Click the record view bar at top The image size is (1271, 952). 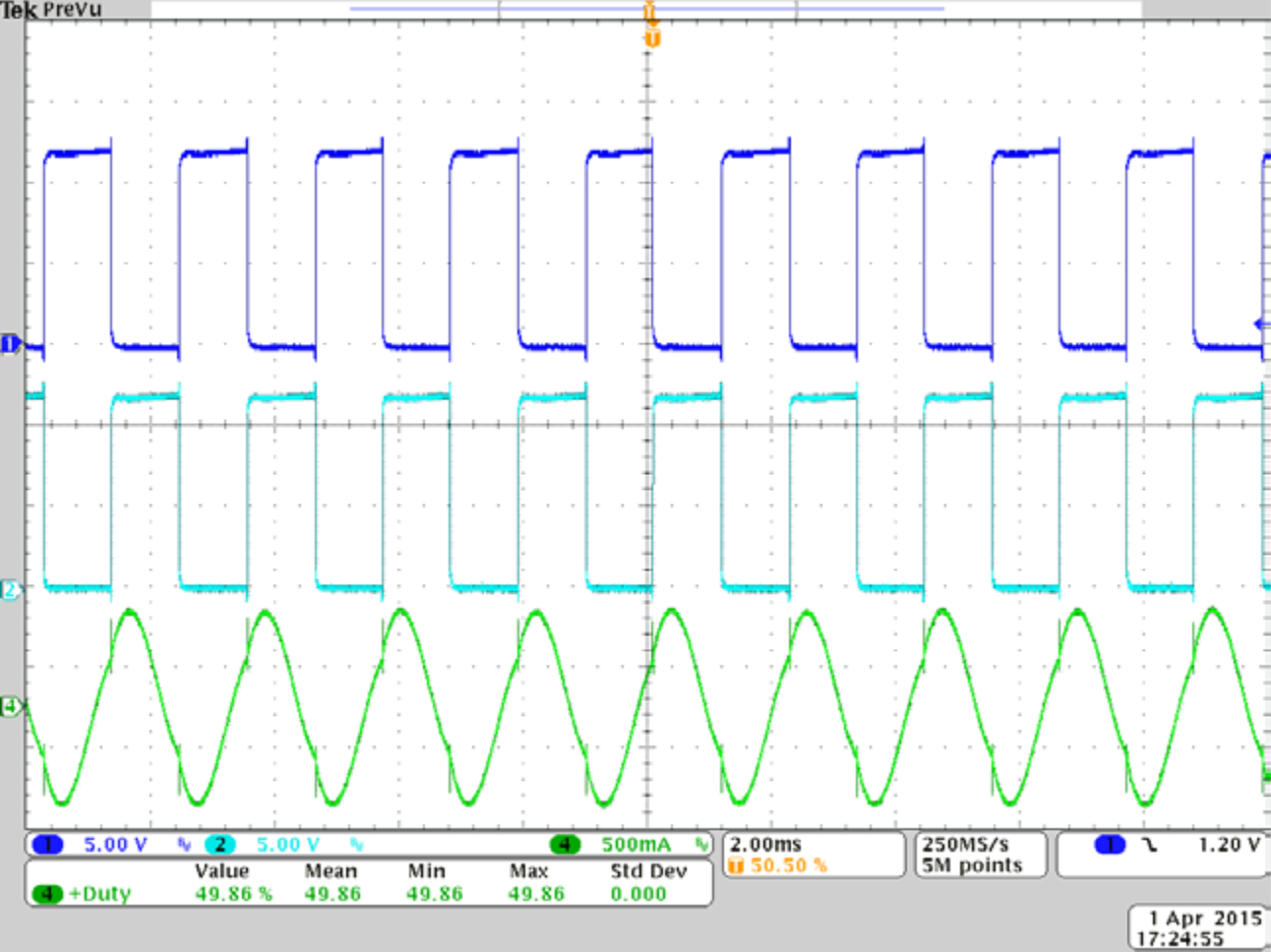click(646, 9)
